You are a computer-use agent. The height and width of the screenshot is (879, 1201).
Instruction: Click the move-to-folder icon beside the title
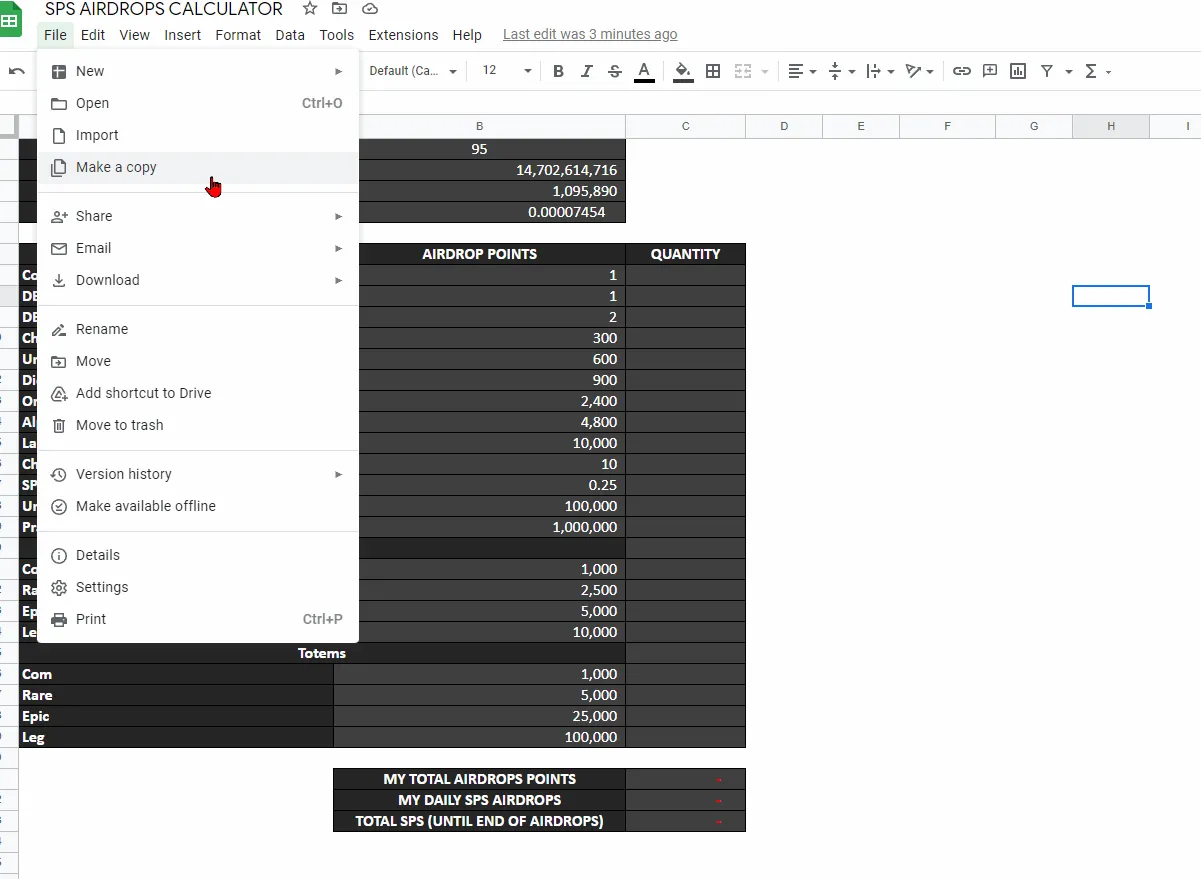click(x=340, y=9)
